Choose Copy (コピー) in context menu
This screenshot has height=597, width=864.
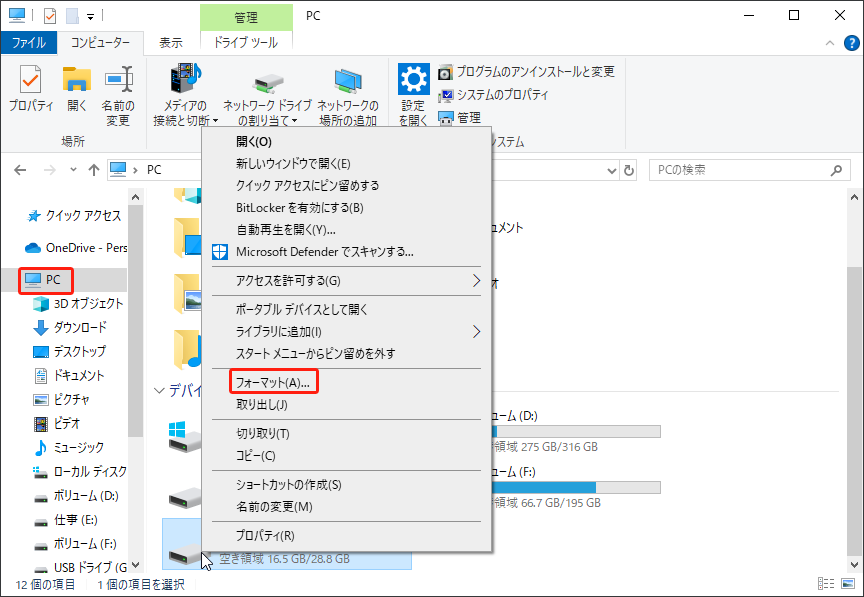347,456
